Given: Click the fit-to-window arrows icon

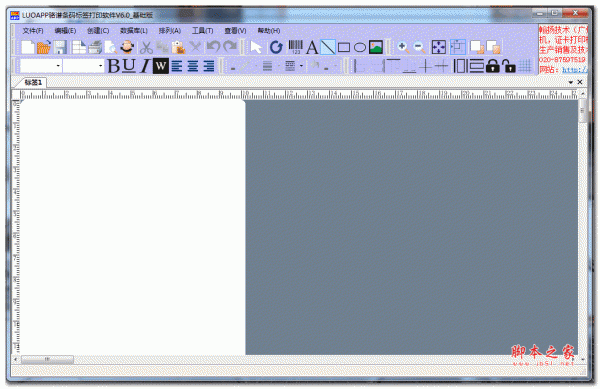Looking at the screenshot, I should [x=439, y=47].
